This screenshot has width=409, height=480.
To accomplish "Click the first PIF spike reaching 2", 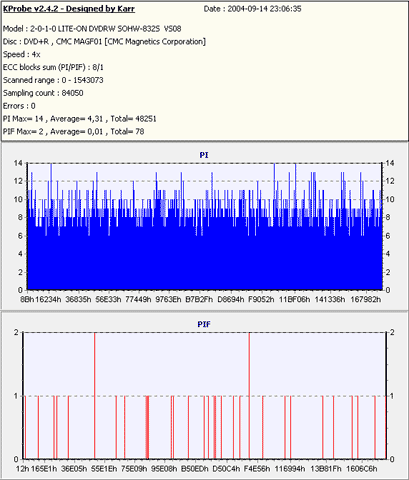I will (x=95, y=396).
